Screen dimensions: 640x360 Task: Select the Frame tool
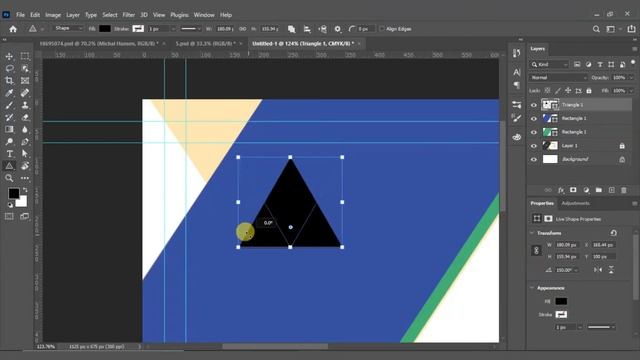(25, 80)
